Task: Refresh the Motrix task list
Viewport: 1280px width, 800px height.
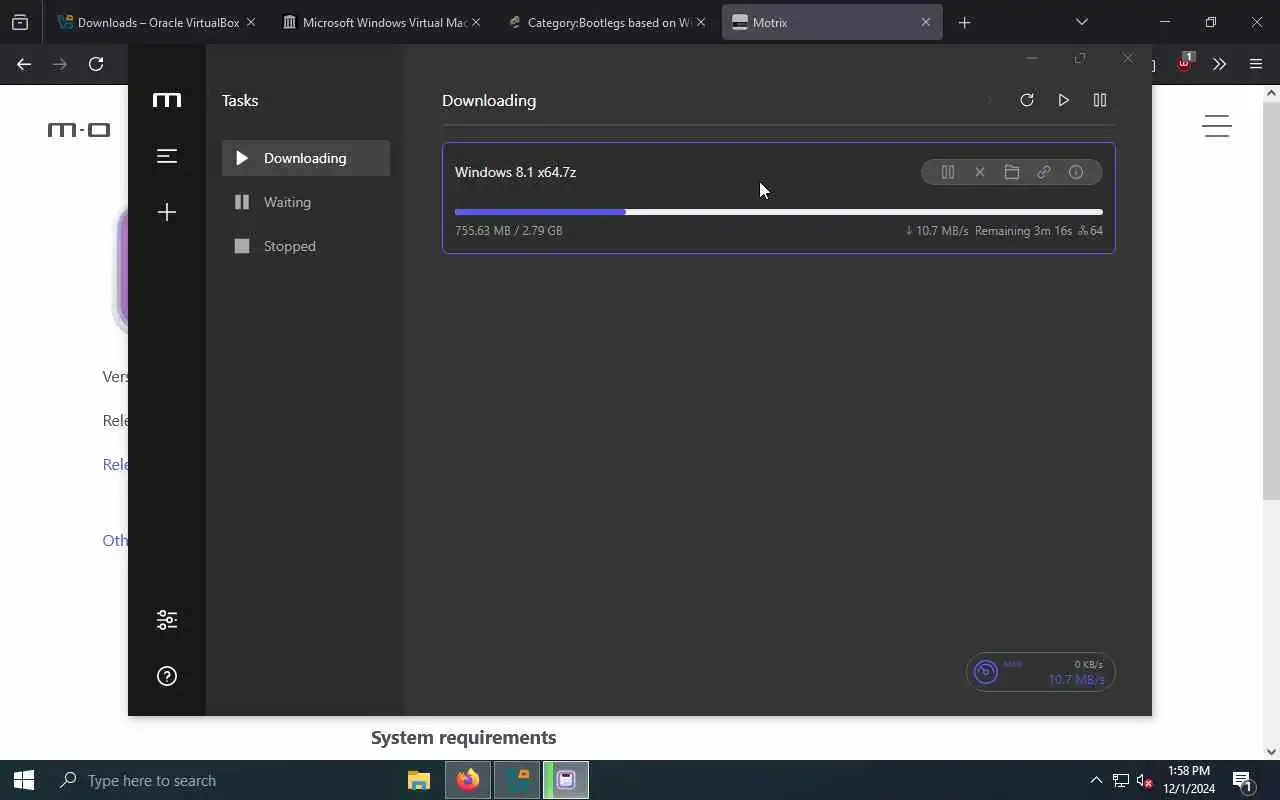Action: click(x=1026, y=100)
